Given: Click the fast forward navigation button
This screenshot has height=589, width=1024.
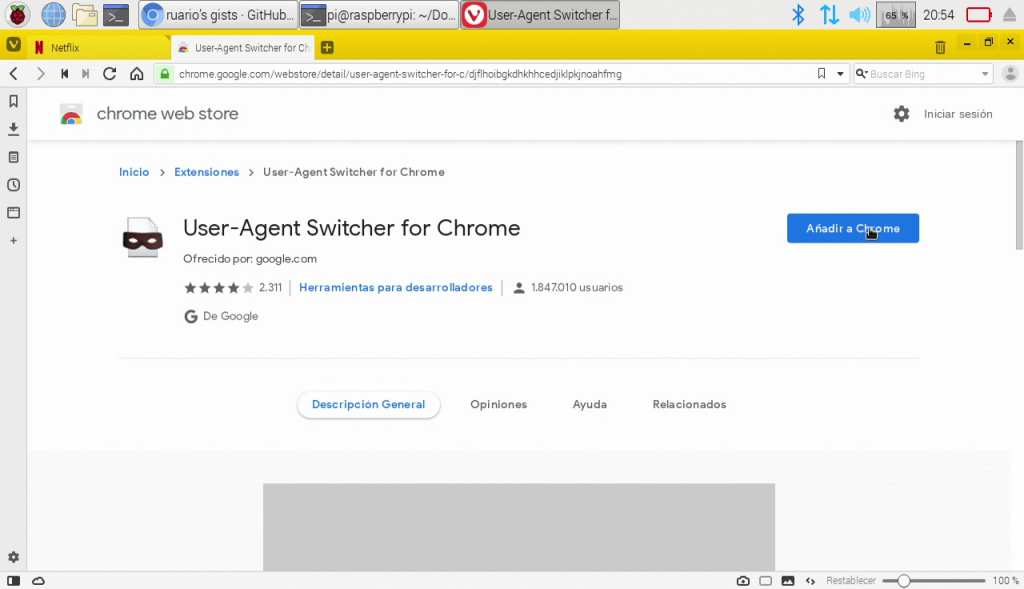Looking at the screenshot, I should (86, 74).
